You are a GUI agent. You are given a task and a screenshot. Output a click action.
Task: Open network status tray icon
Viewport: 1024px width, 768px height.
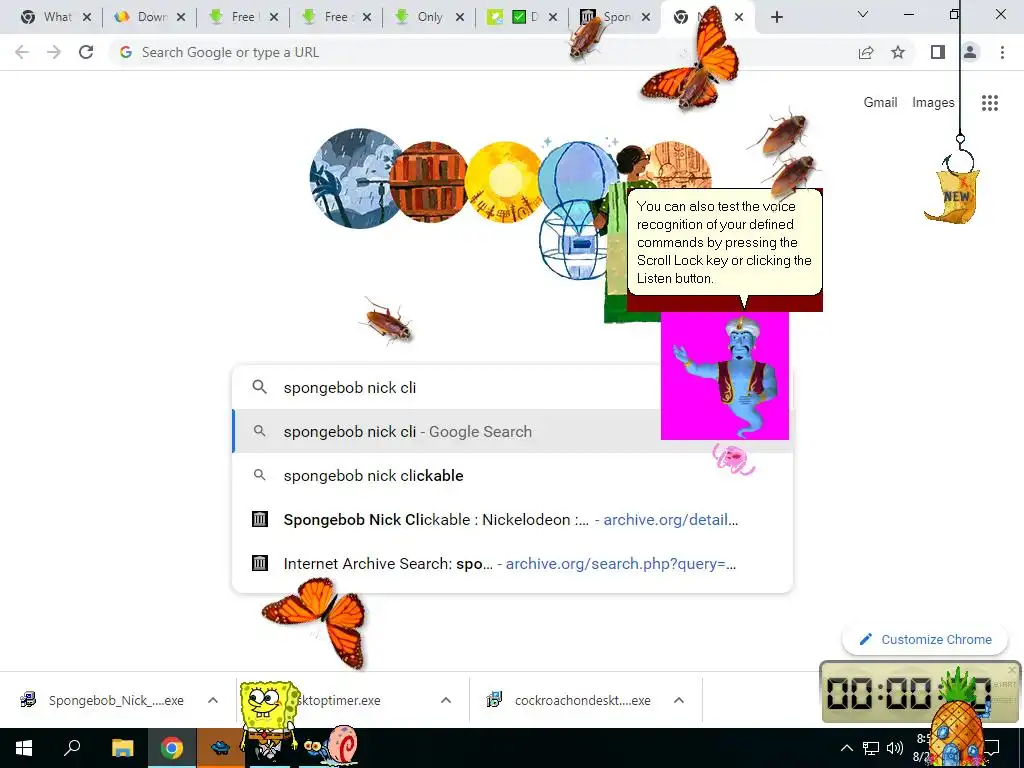click(871, 748)
